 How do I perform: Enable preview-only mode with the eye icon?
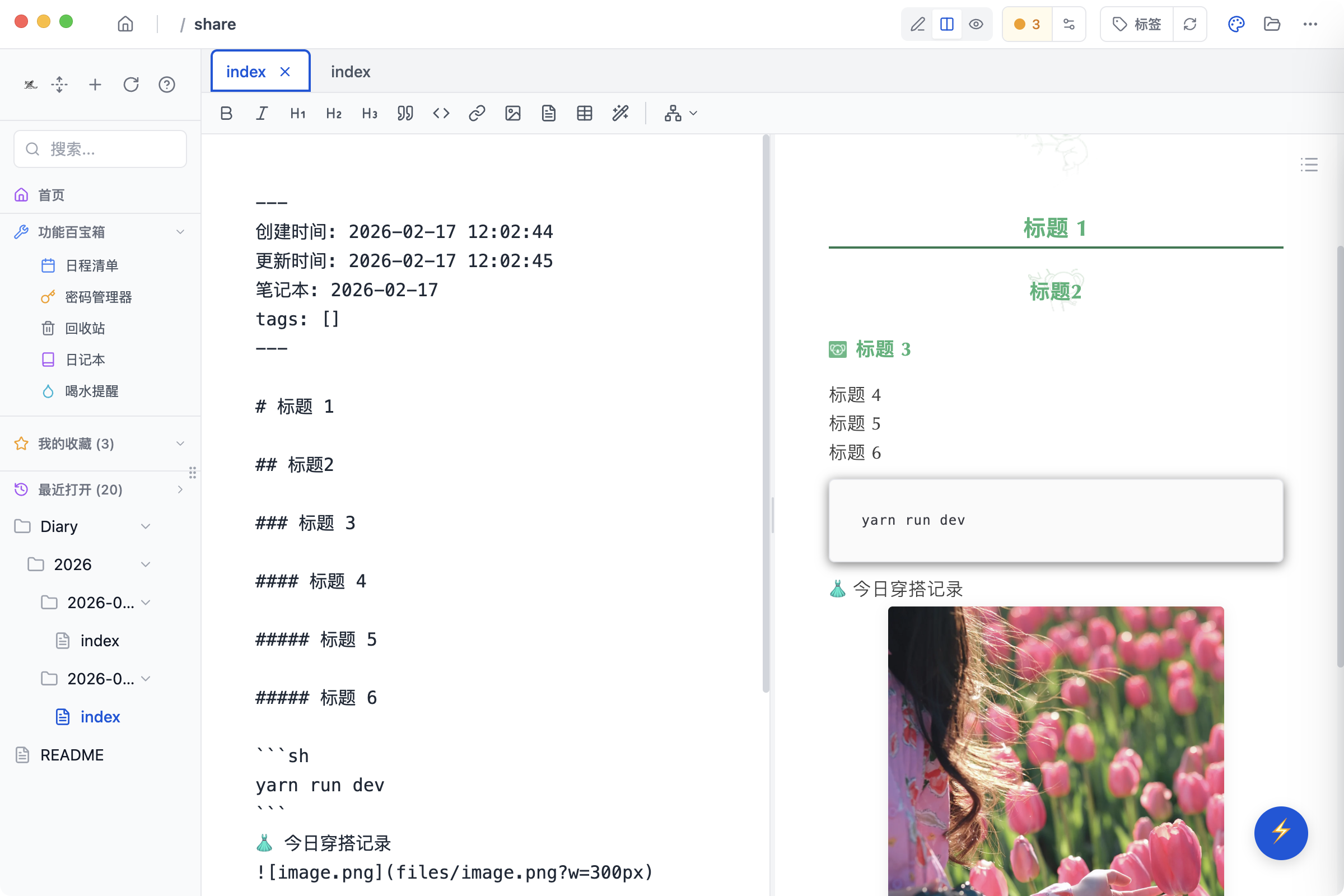point(976,24)
